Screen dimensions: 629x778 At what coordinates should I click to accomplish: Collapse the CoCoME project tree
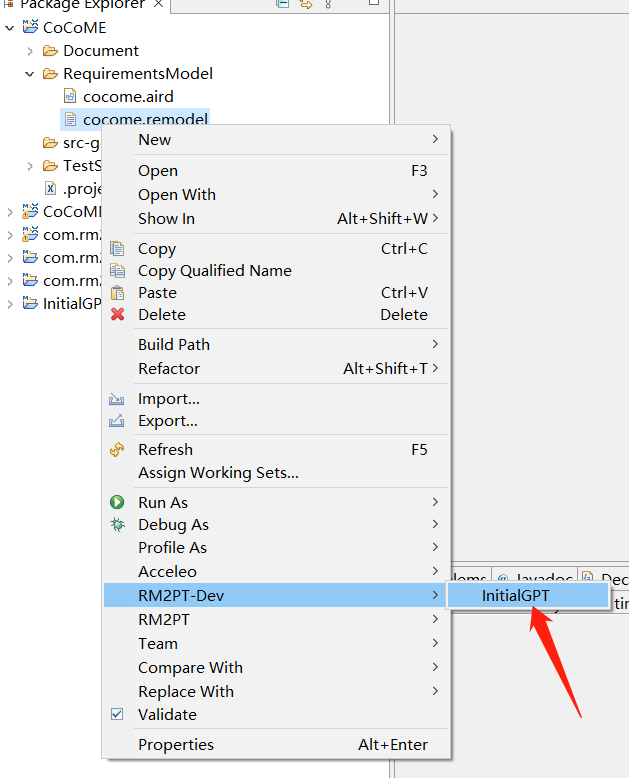[10, 28]
